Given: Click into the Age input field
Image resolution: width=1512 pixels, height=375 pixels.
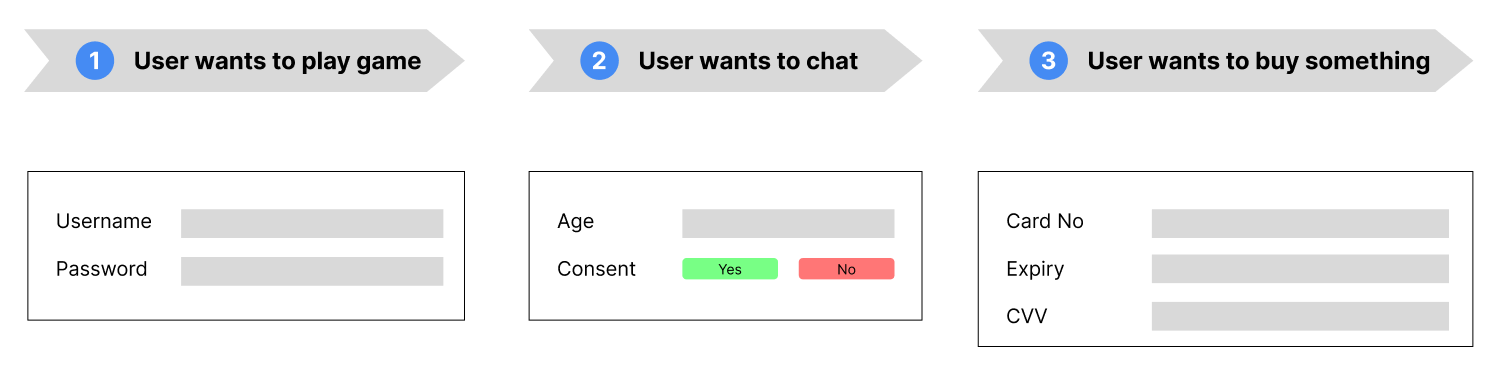Looking at the screenshot, I should [x=788, y=223].
